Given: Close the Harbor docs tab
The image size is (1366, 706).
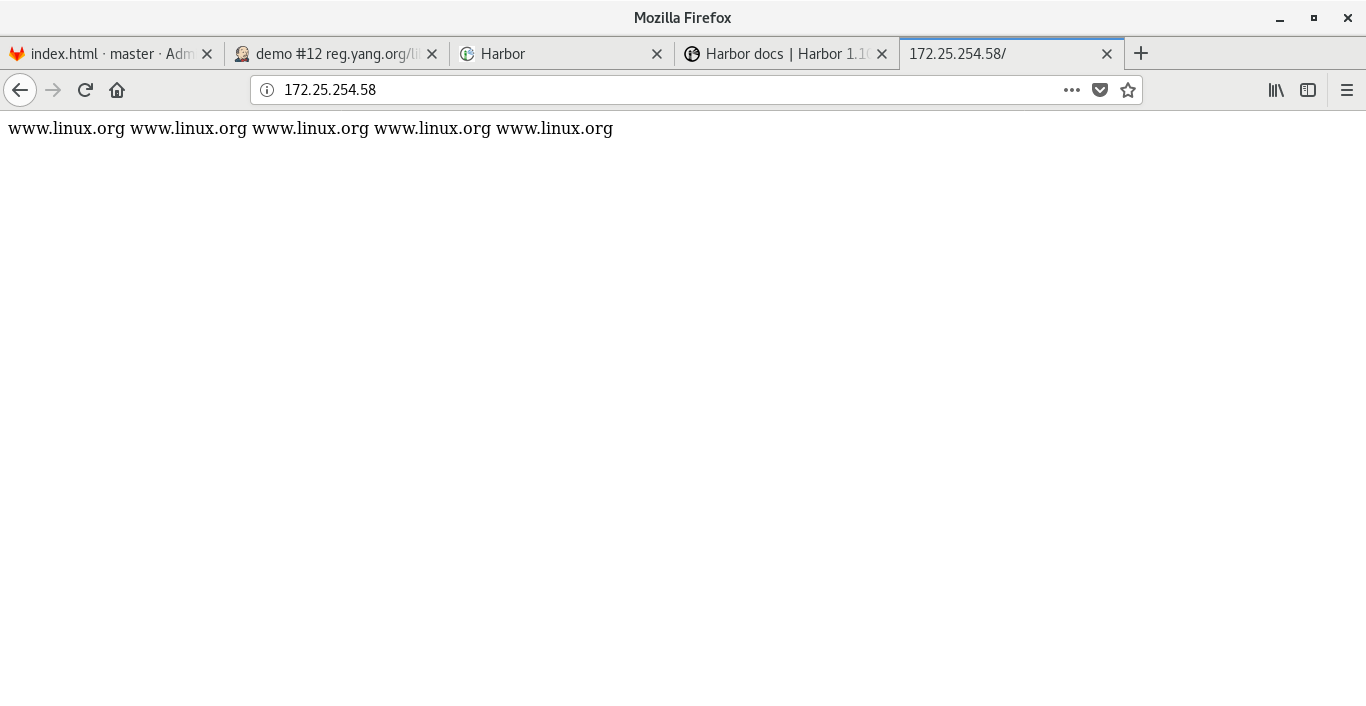Looking at the screenshot, I should (882, 54).
